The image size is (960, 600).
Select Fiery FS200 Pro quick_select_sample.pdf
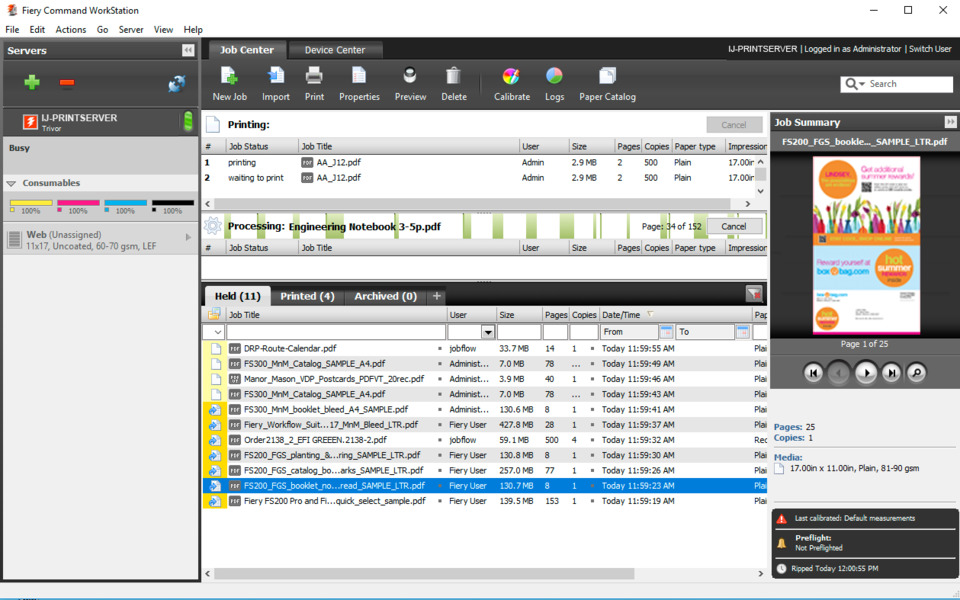(484, 501)
